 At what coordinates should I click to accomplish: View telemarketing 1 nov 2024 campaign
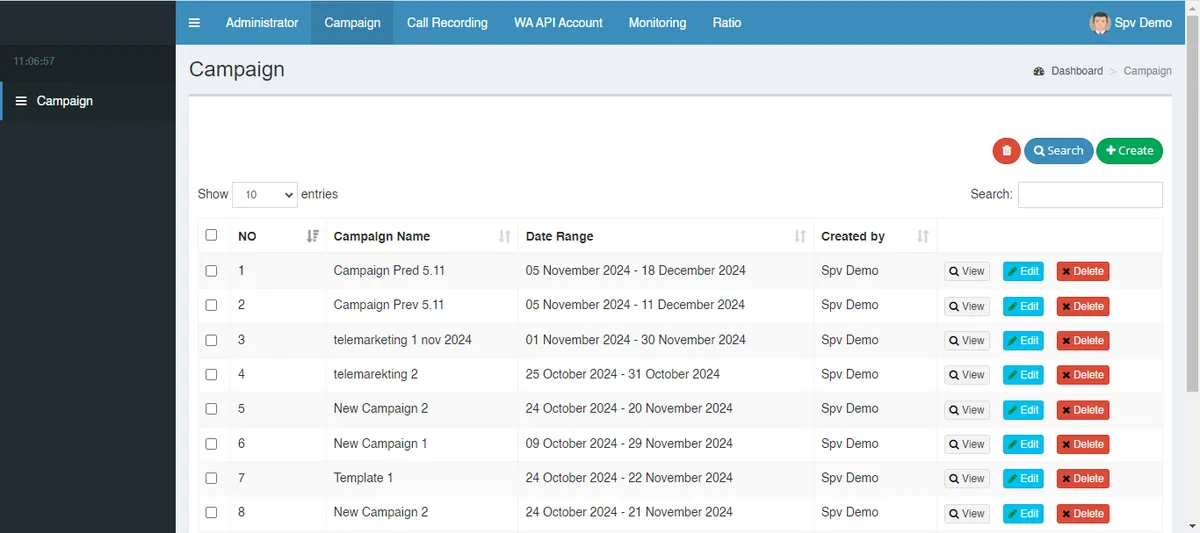tap(967, 340)
